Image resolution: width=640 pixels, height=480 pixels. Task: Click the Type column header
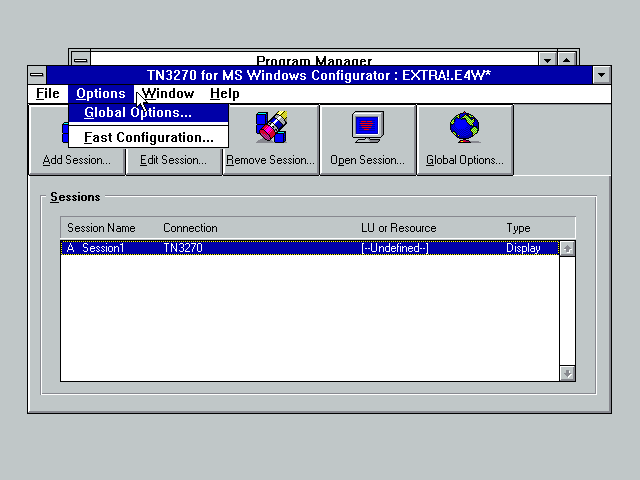(518, 228)
